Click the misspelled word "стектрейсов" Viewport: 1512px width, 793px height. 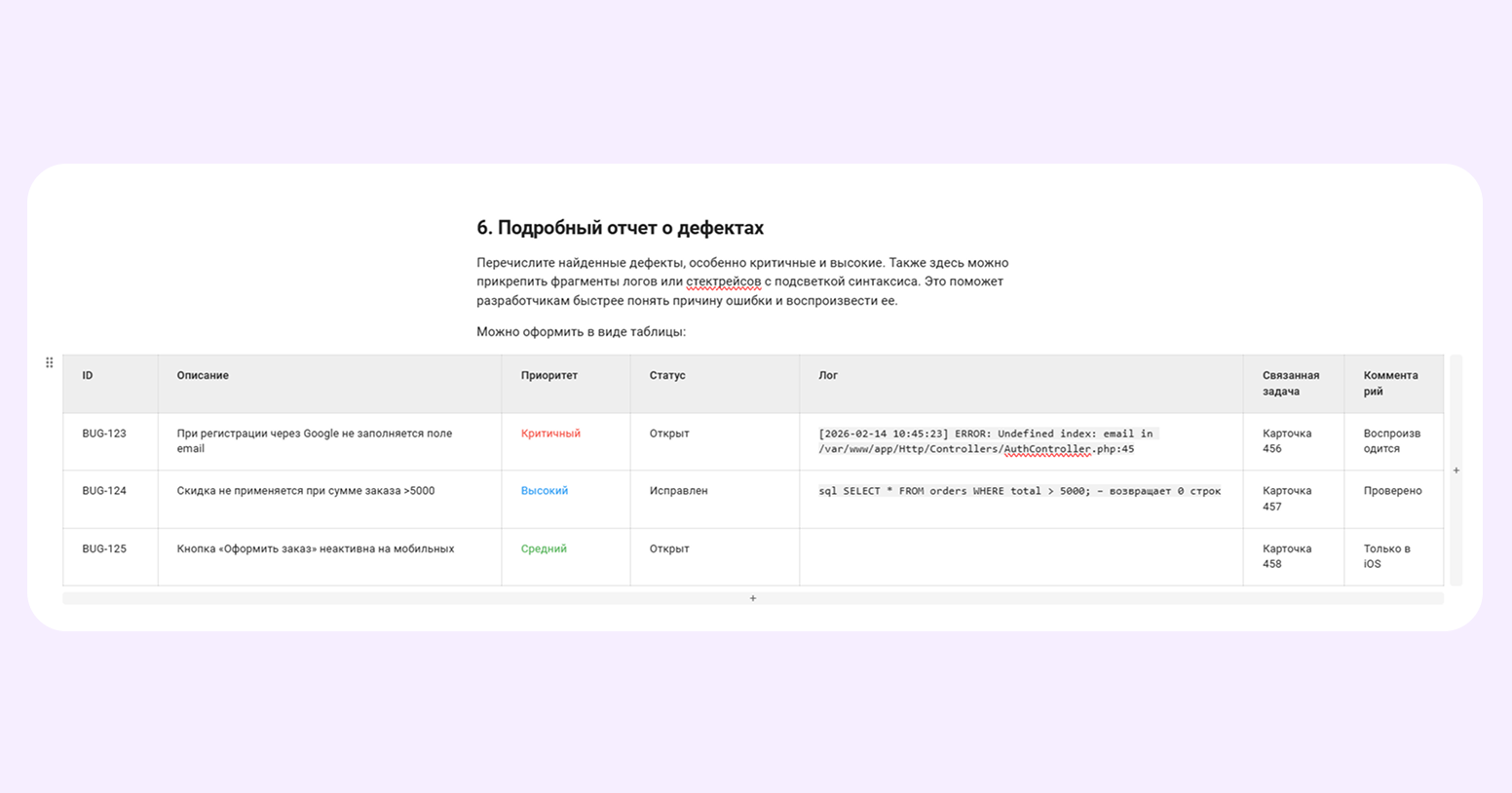click(x=723, y=282)
